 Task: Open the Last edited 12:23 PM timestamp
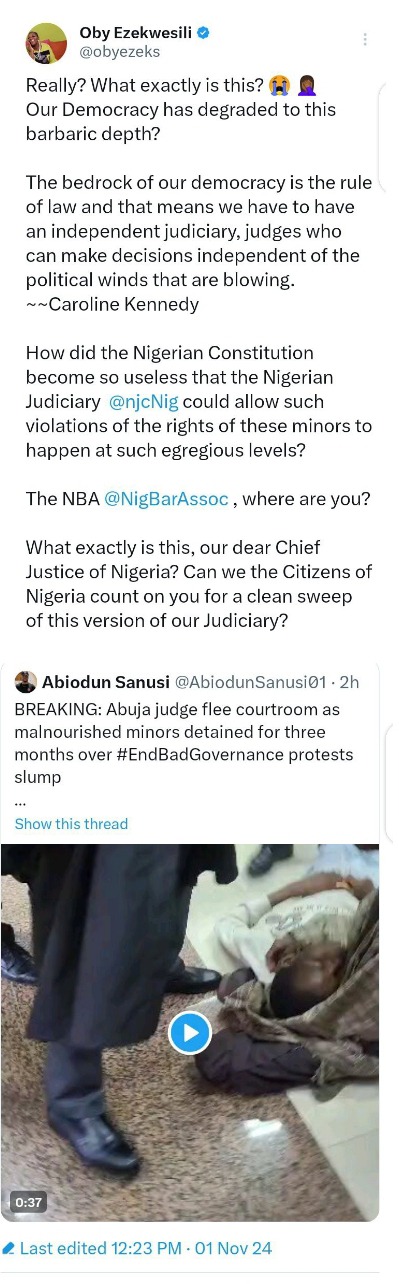click(145, 1249)
